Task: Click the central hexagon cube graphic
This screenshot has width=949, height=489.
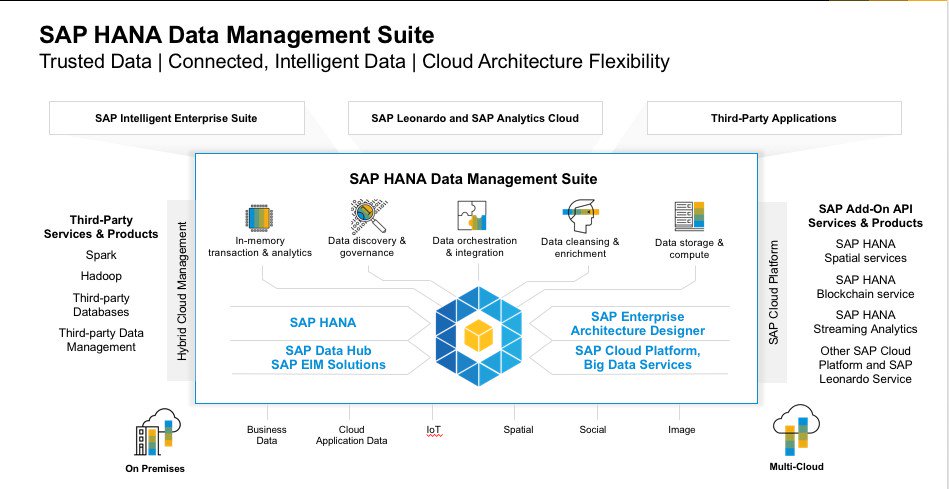Action: coord(478,336)
